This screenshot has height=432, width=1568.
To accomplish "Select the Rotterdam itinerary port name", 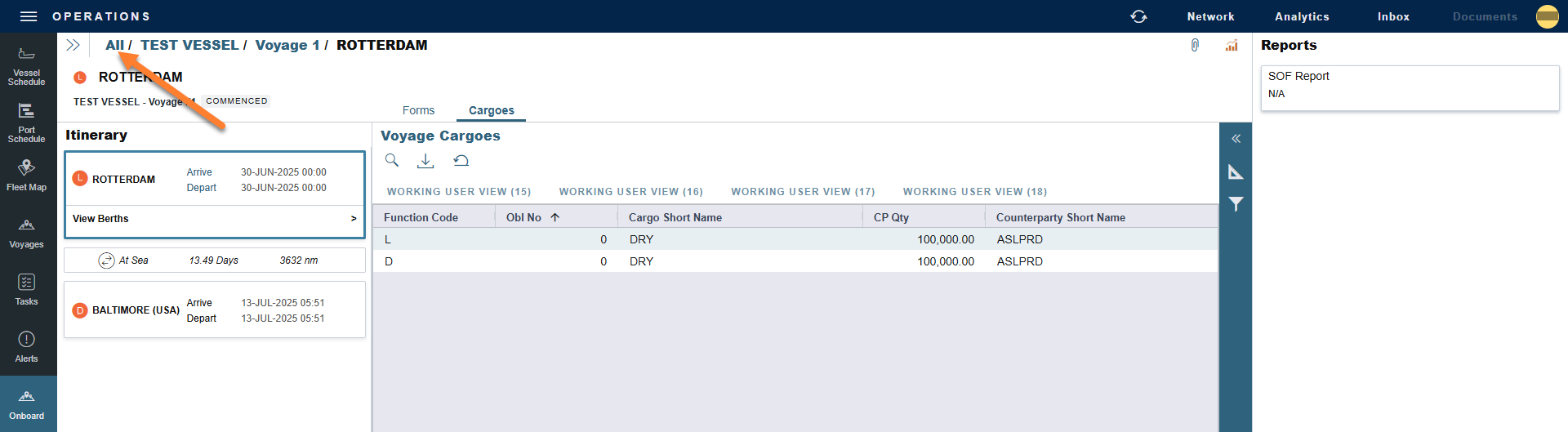I will (x=123, y=180).
